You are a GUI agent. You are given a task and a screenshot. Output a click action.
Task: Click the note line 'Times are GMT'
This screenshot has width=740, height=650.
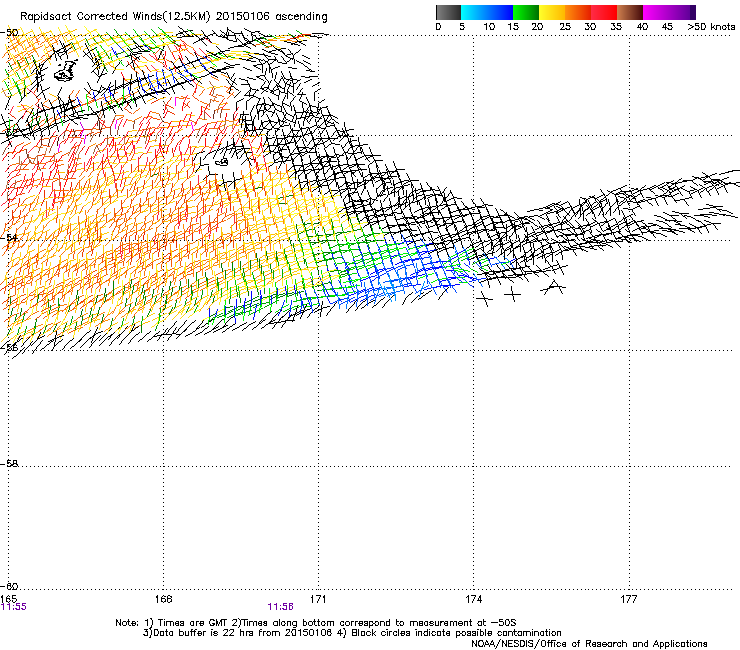(x=194, y=623)
